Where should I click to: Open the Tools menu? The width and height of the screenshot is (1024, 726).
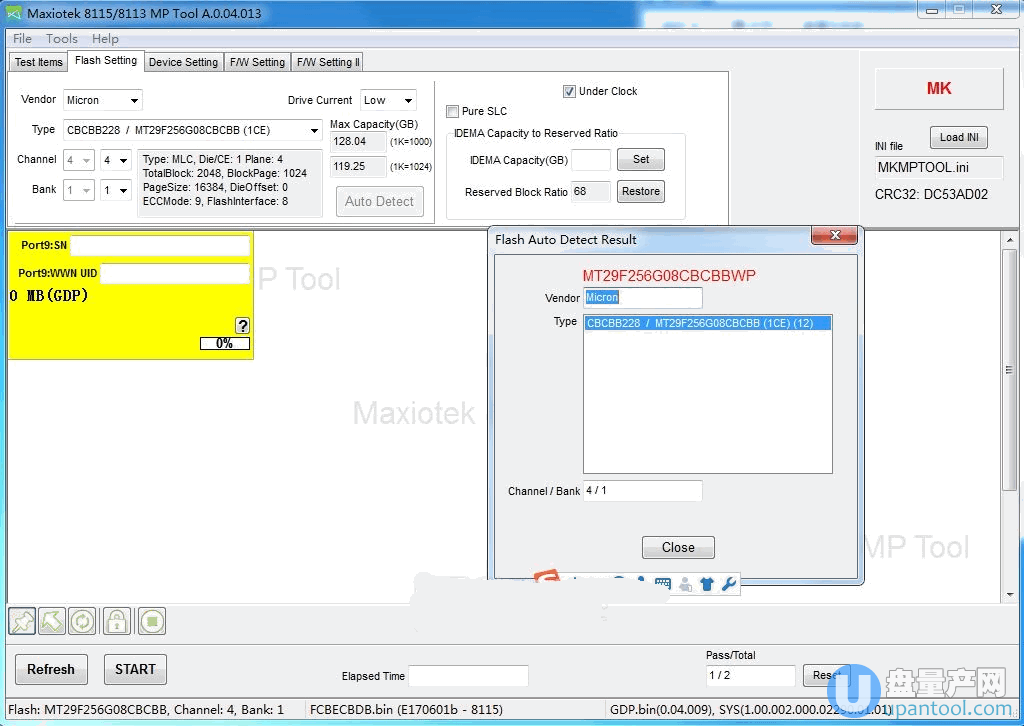coord(61,39)
